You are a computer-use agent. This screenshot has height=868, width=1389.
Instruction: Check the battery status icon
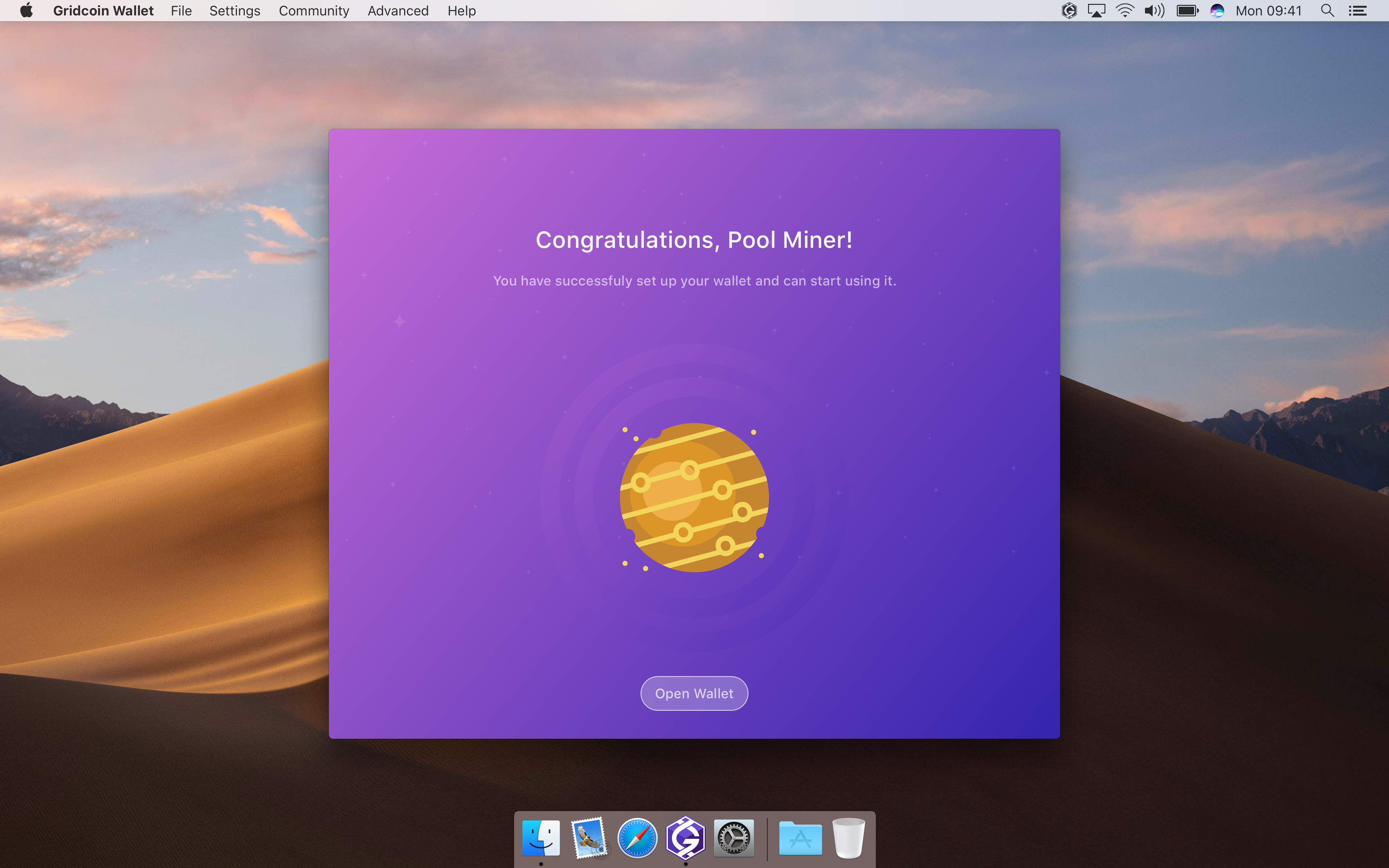point(1187,10)
